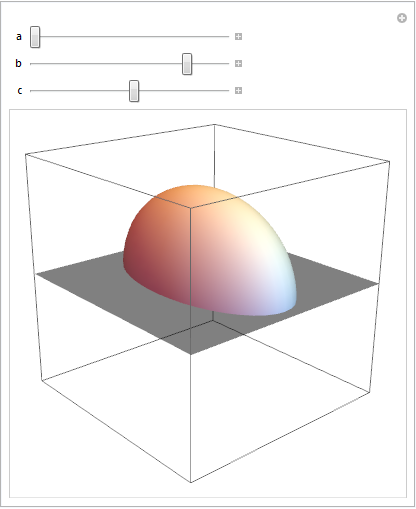The height and width of the screenshot is (509, 416).
Task: Set slider c to its far right end
Action: [228, 91]
